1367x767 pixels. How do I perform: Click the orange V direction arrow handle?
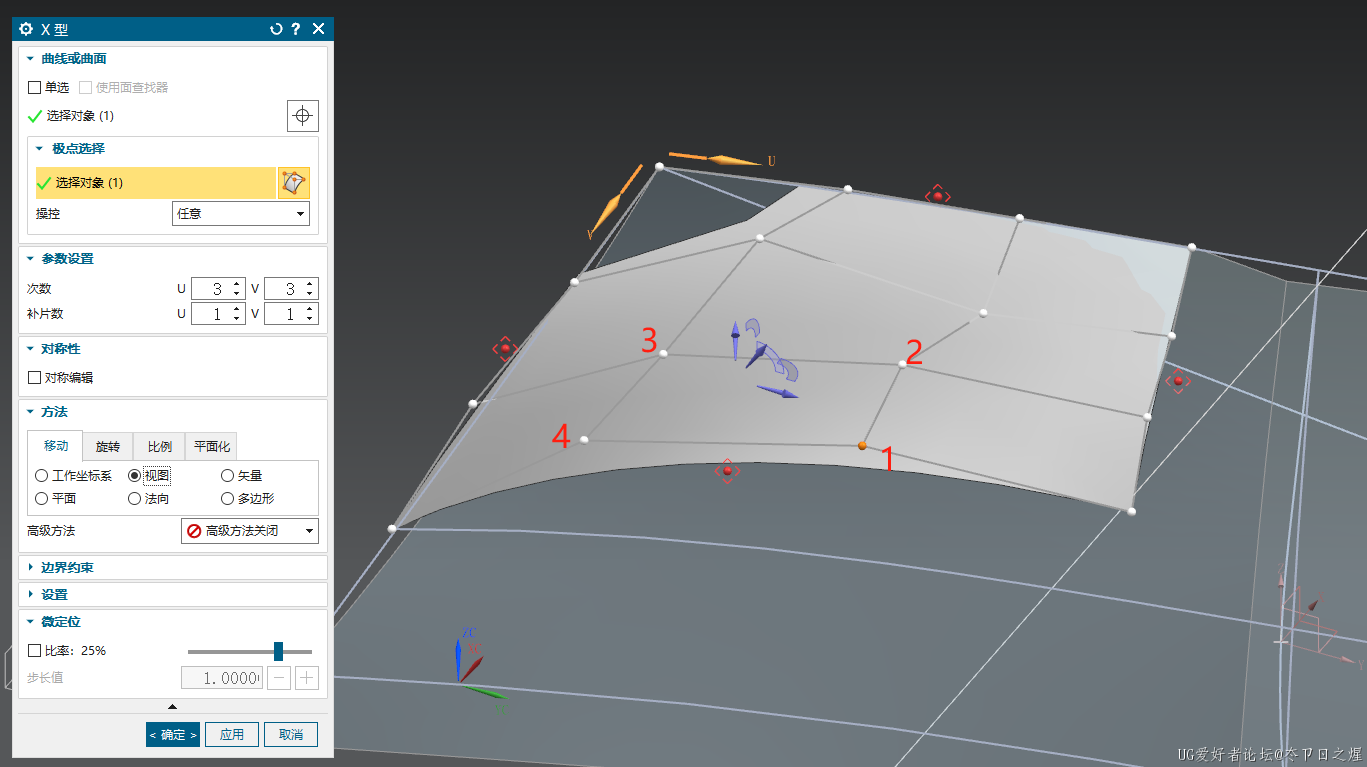click(x=607, y=215)
